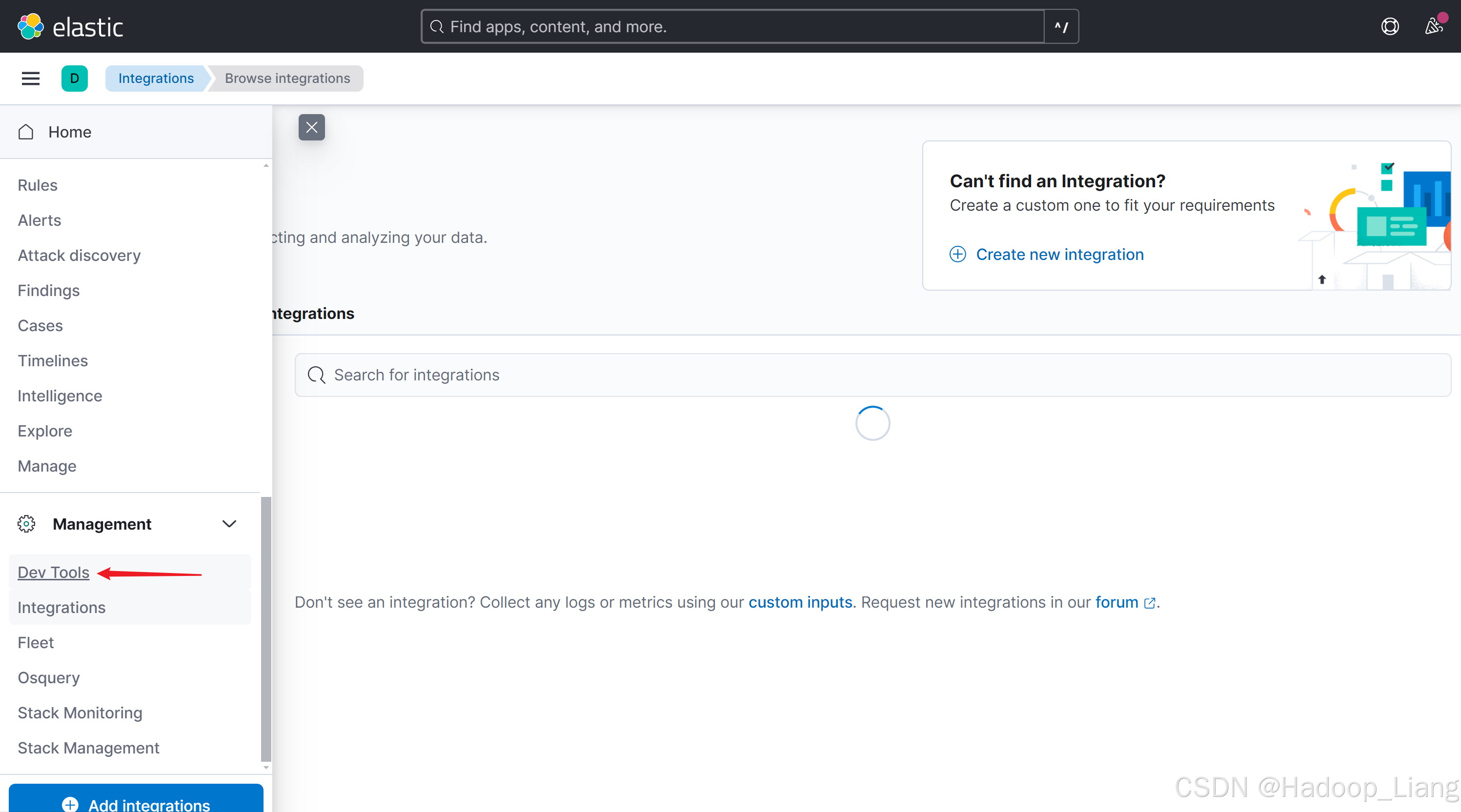Open Fleet under Management
The width and height of the screenshot is (1461, 812).
(x=35, y=643)
